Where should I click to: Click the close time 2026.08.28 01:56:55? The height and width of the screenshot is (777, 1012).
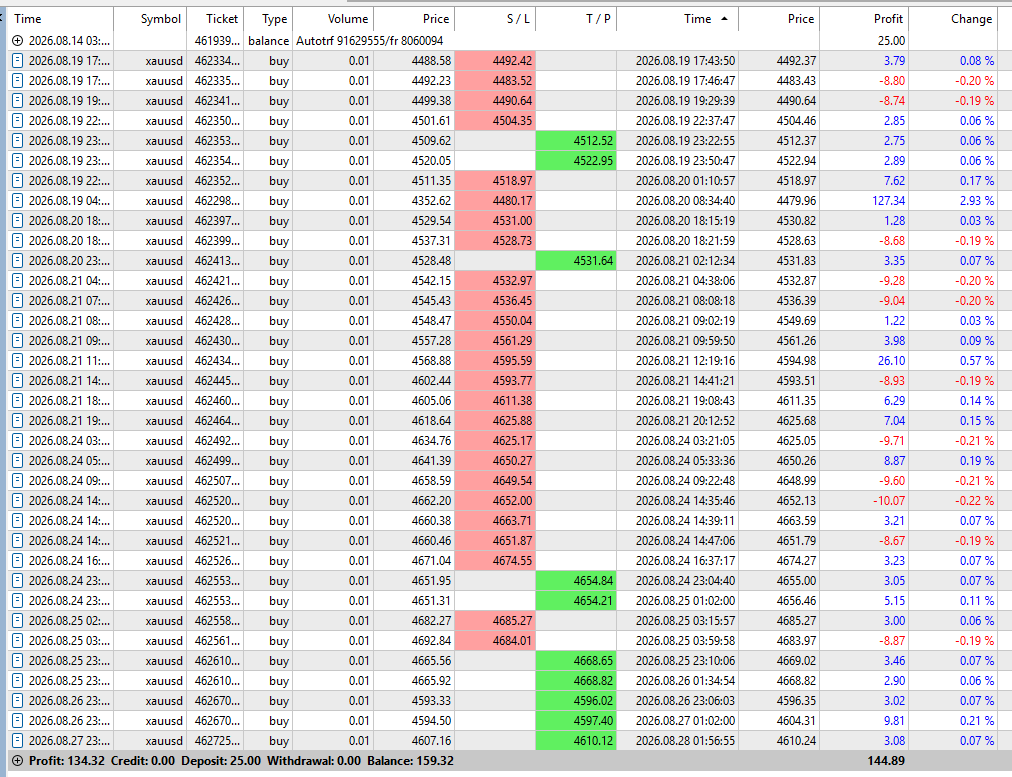(x=685, y=741)
